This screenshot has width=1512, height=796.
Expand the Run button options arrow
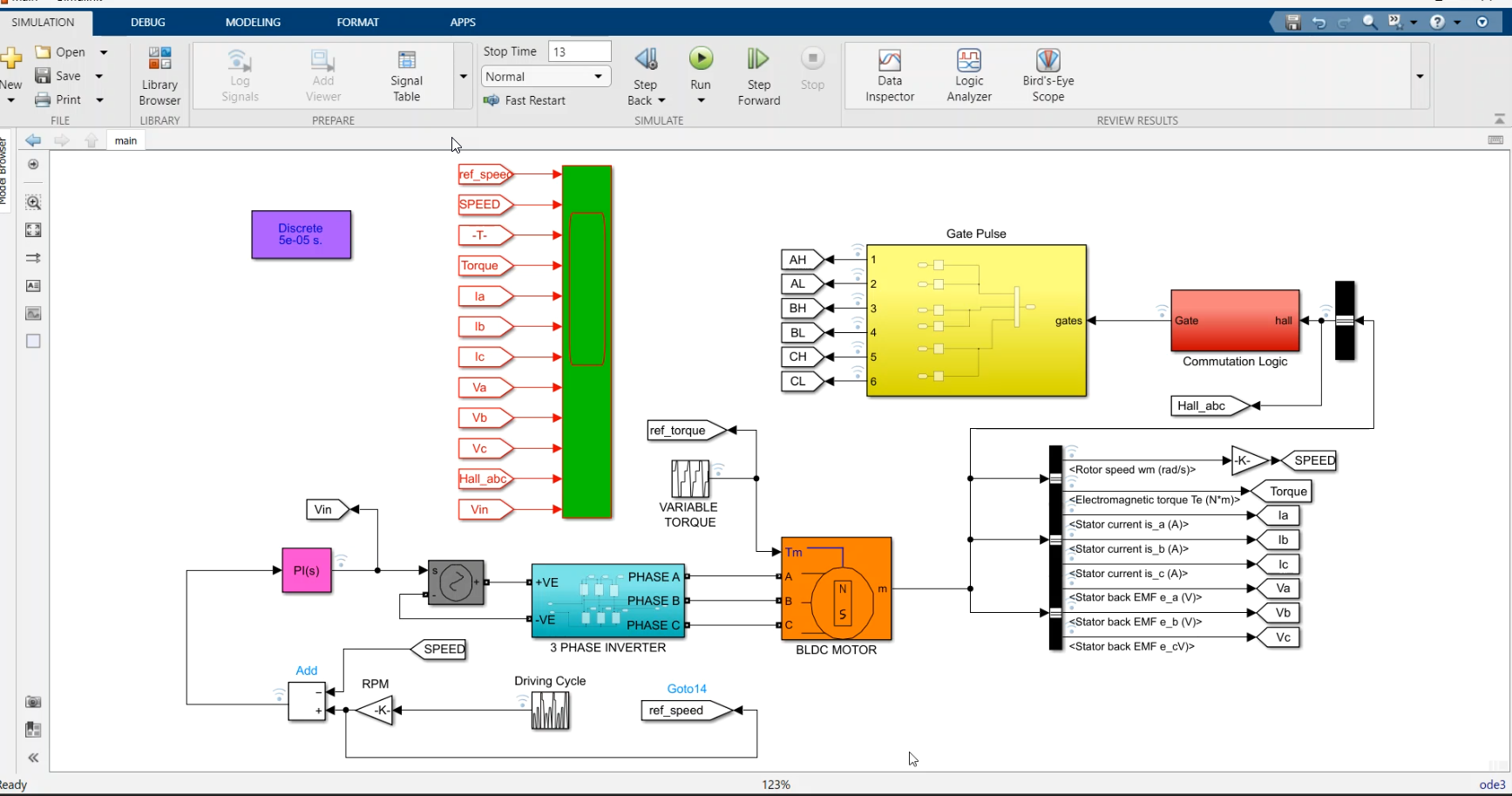click(x=701, y=100)
